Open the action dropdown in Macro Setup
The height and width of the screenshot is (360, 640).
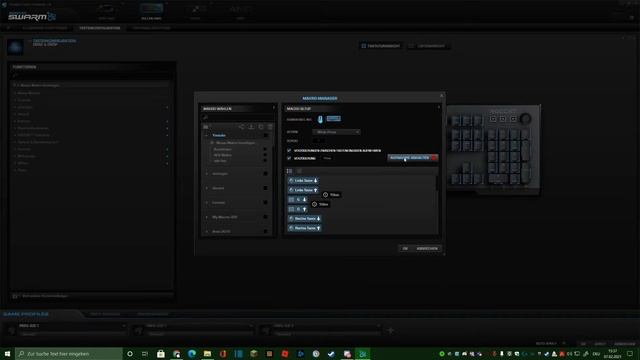click(x=336, y=132)
